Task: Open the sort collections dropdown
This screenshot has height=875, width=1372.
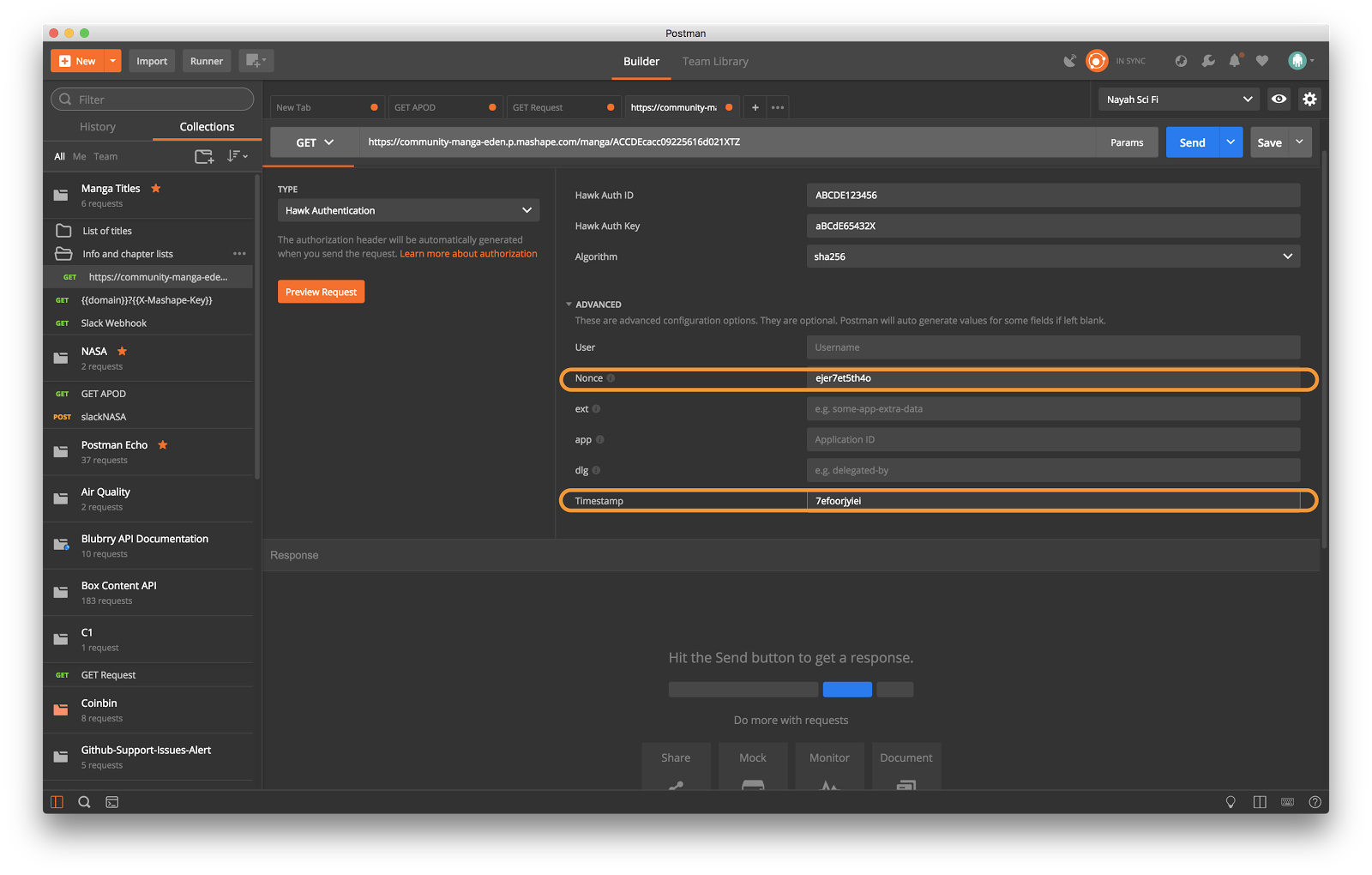Action: (238, 156)
